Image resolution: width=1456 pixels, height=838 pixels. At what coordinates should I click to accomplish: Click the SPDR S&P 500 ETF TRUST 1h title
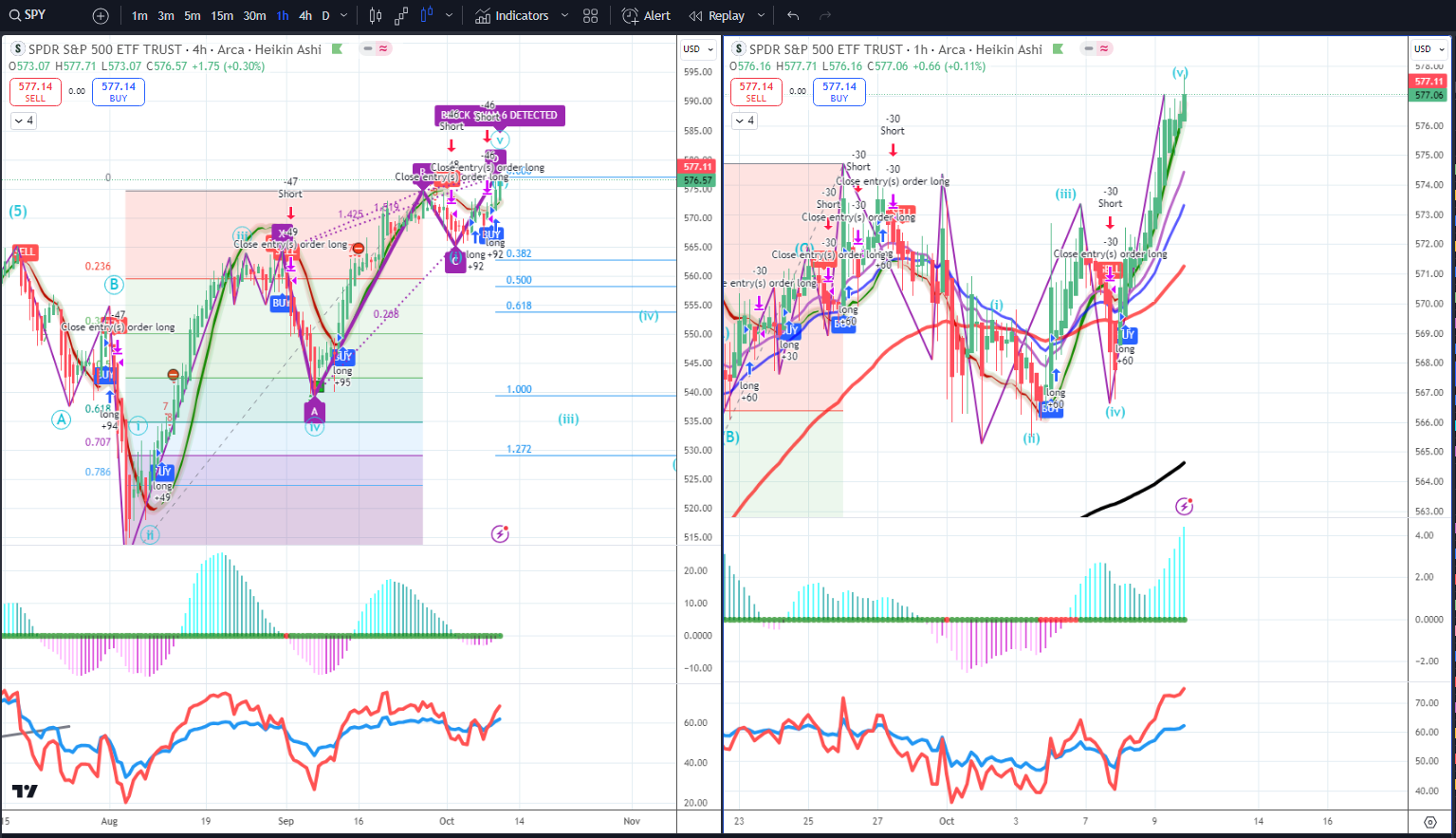pos(895,49)
